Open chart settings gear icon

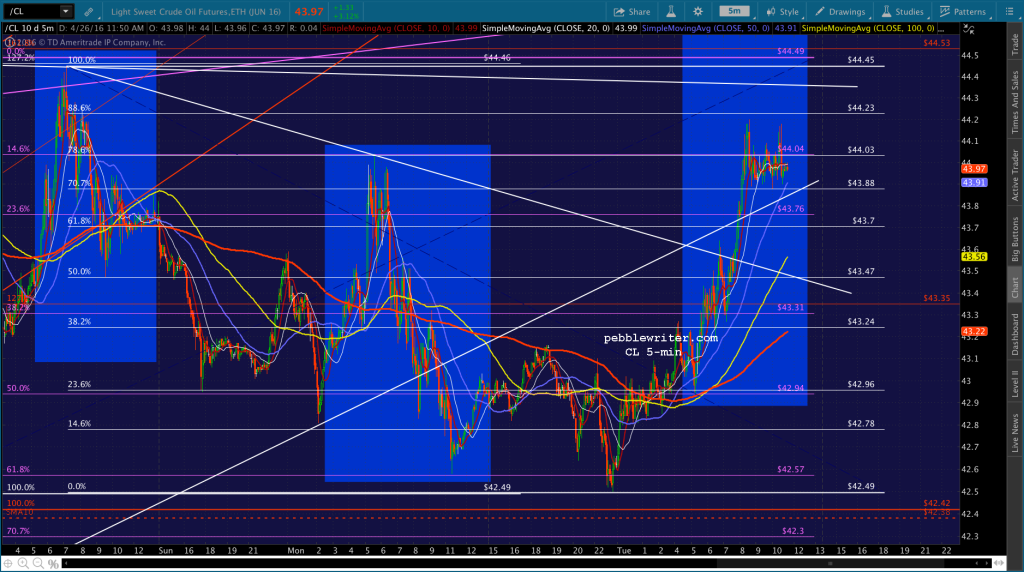(x=698, y=12)
